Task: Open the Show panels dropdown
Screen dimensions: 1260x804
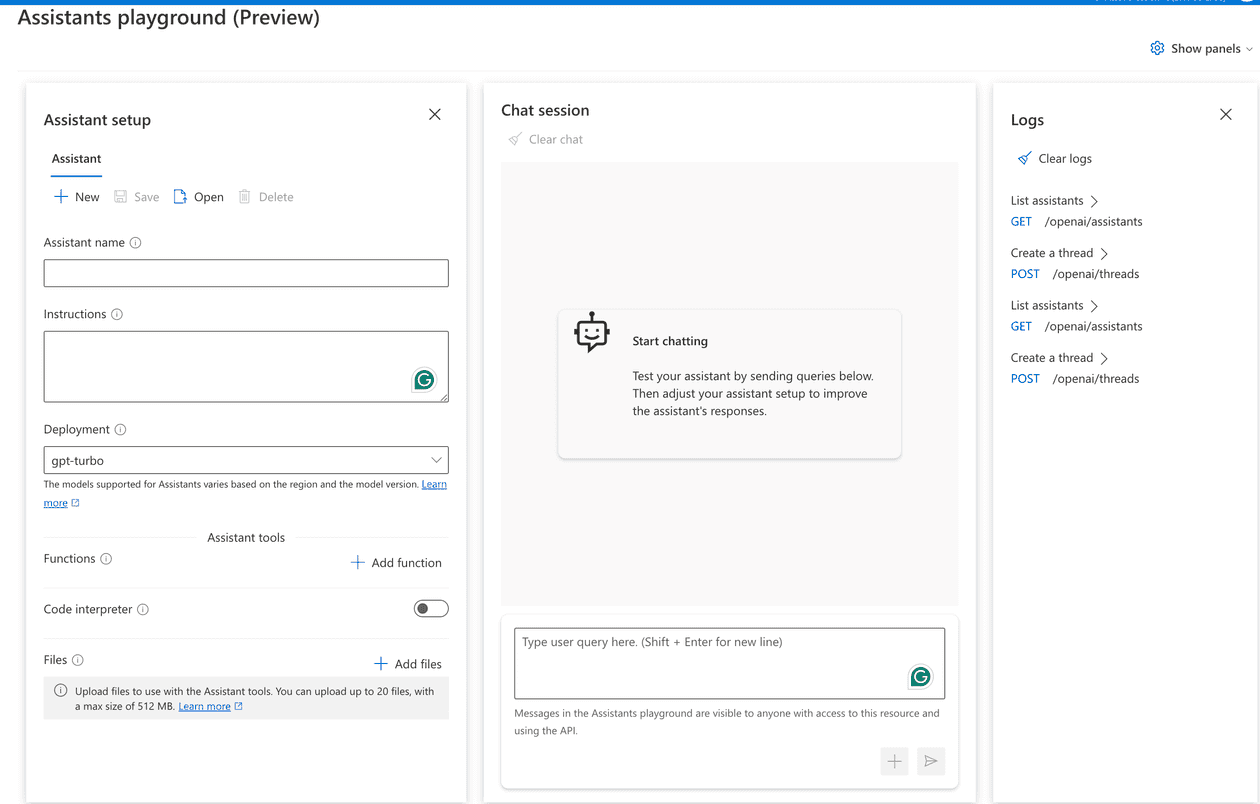Action: 1201,47
